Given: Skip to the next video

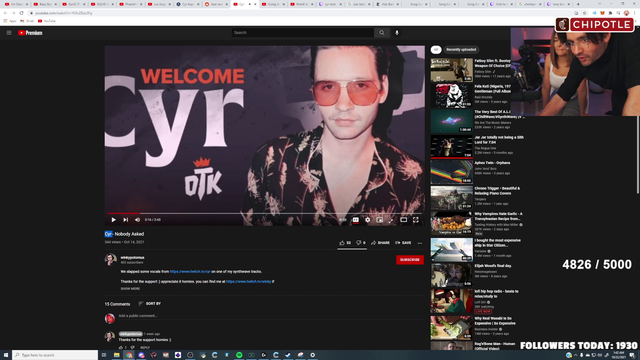Looking at the screenshot, I should click(126, 220).
